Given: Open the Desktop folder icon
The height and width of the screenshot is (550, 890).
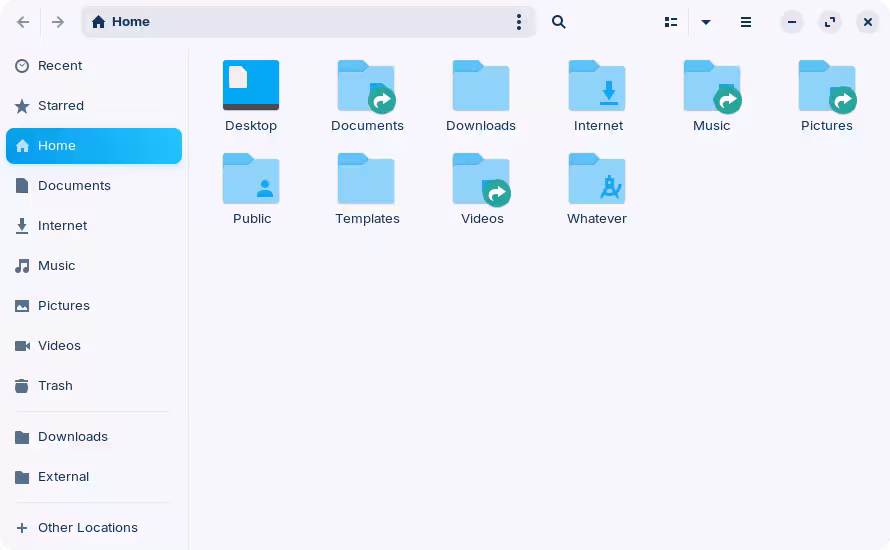Looking at the screenshot, I should (251, 86).
